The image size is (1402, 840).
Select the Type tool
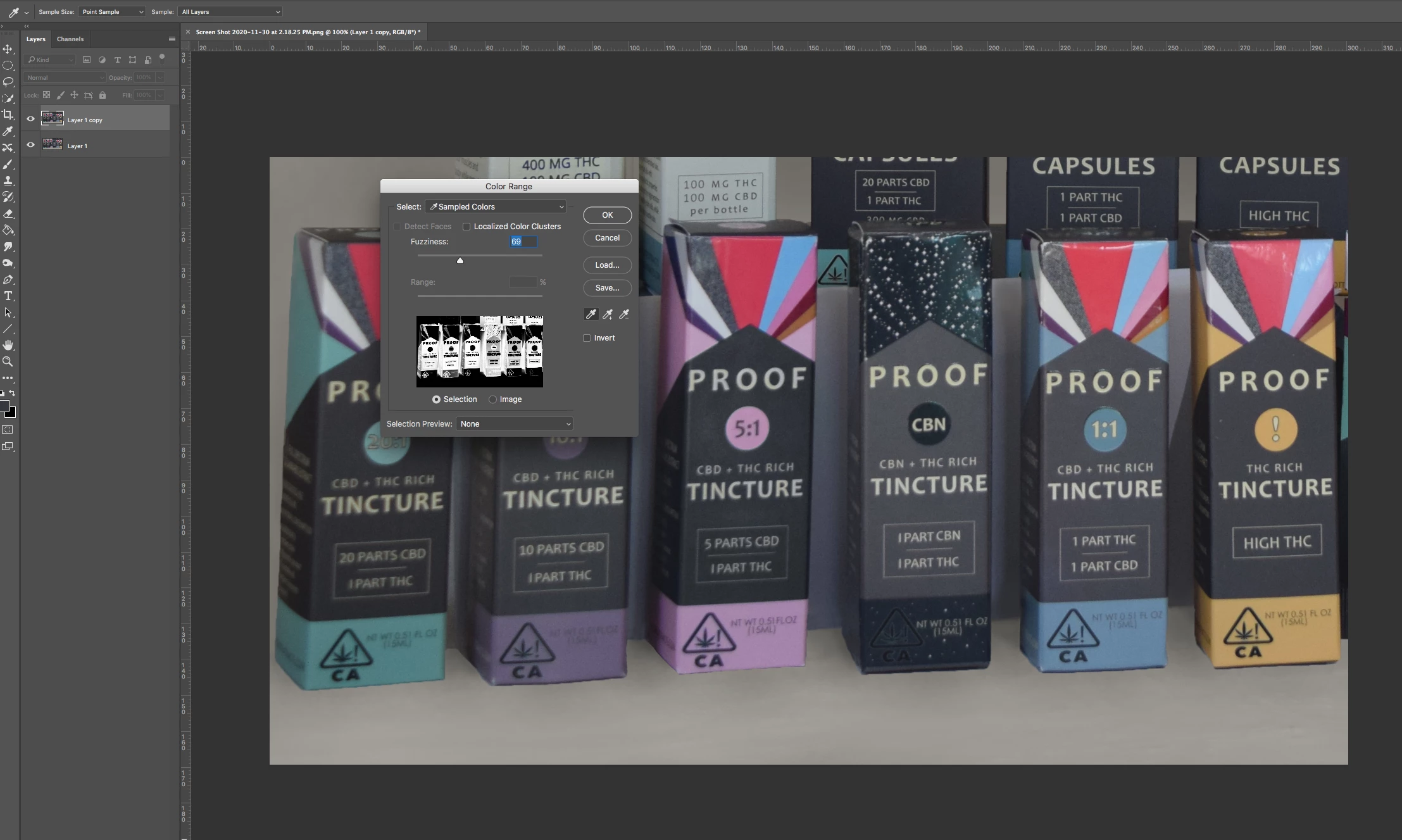tap(8, 296)
